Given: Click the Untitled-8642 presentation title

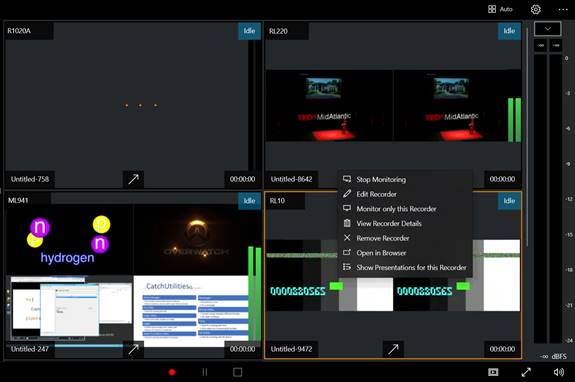Looking at the screenshot, I should click(292, 179).
